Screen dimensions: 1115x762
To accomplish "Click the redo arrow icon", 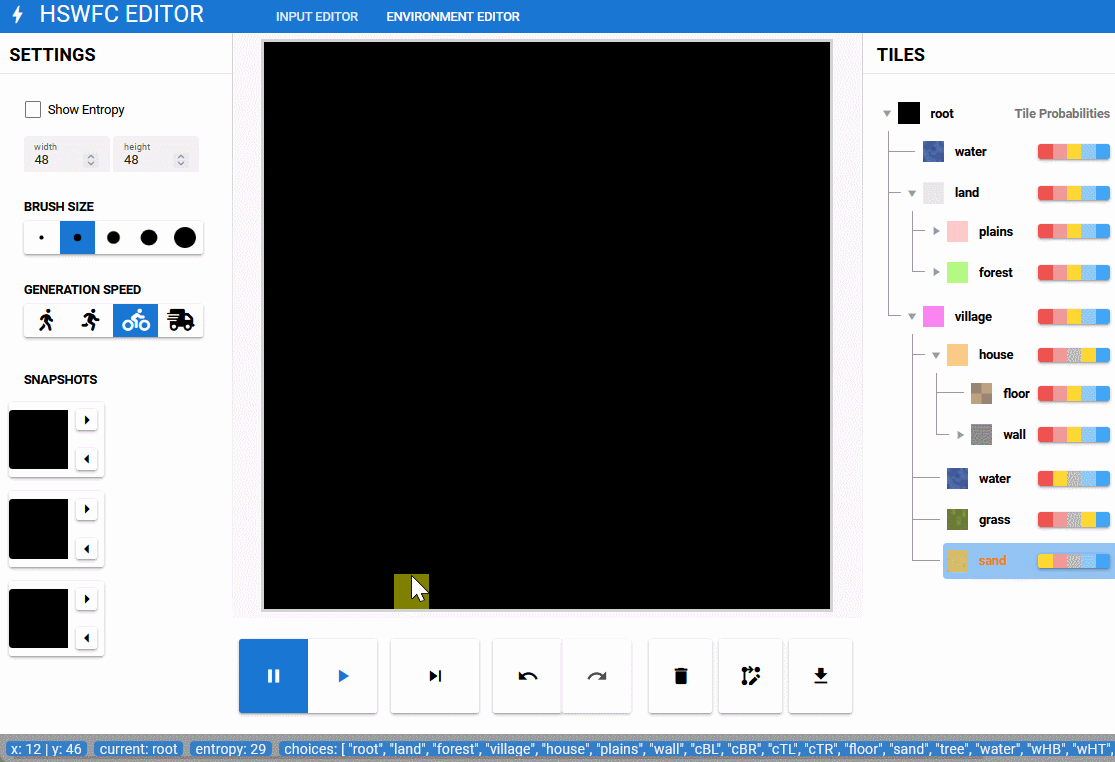I will [x=597, y=676].
